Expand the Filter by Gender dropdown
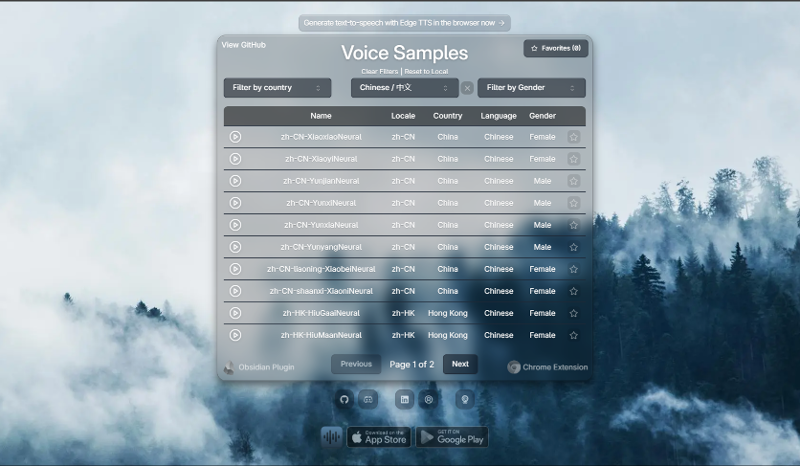The width and height of the screenshot is (800, 466). [531, 88]
